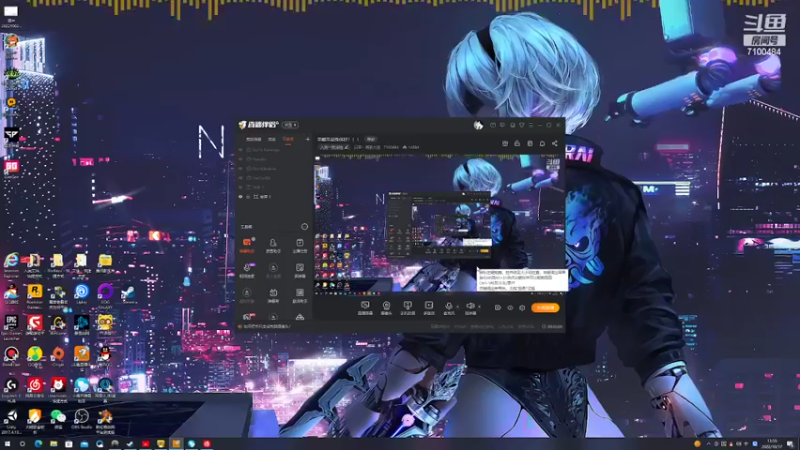Click the orange start streaming button
This screenshot has height=450, width=800.
[545, 308]
